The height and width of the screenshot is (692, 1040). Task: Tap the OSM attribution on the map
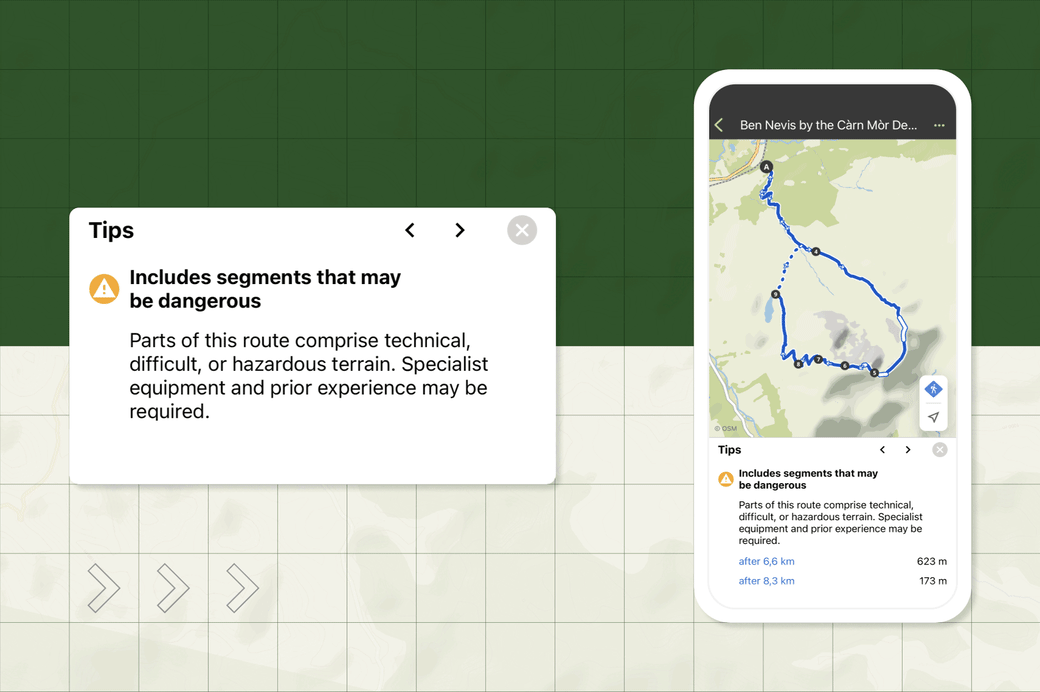click(726, 429)
